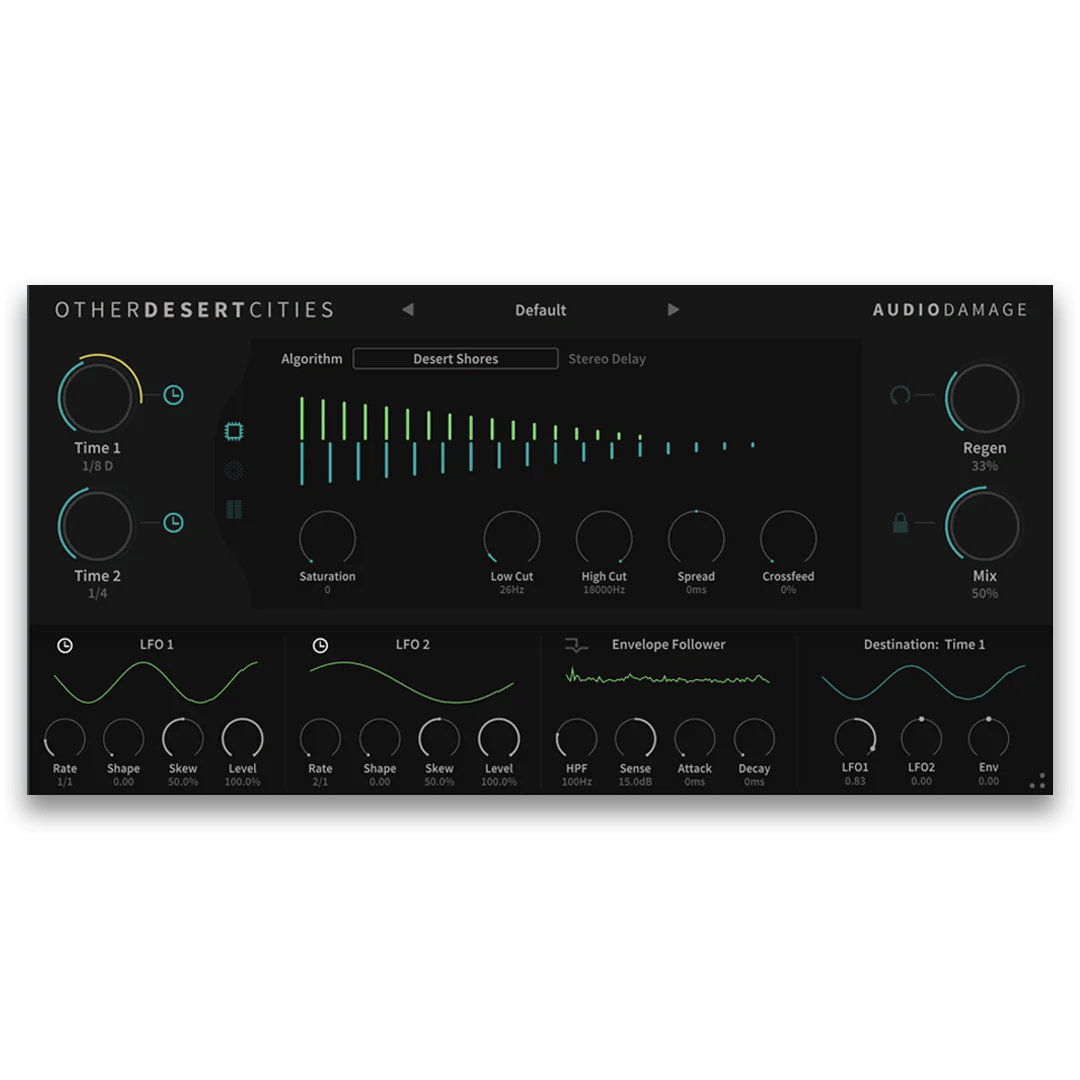The image size is (1080, 1080).
Task: Click the LFO 1 Level knob
Action: [x=242, y=738]
